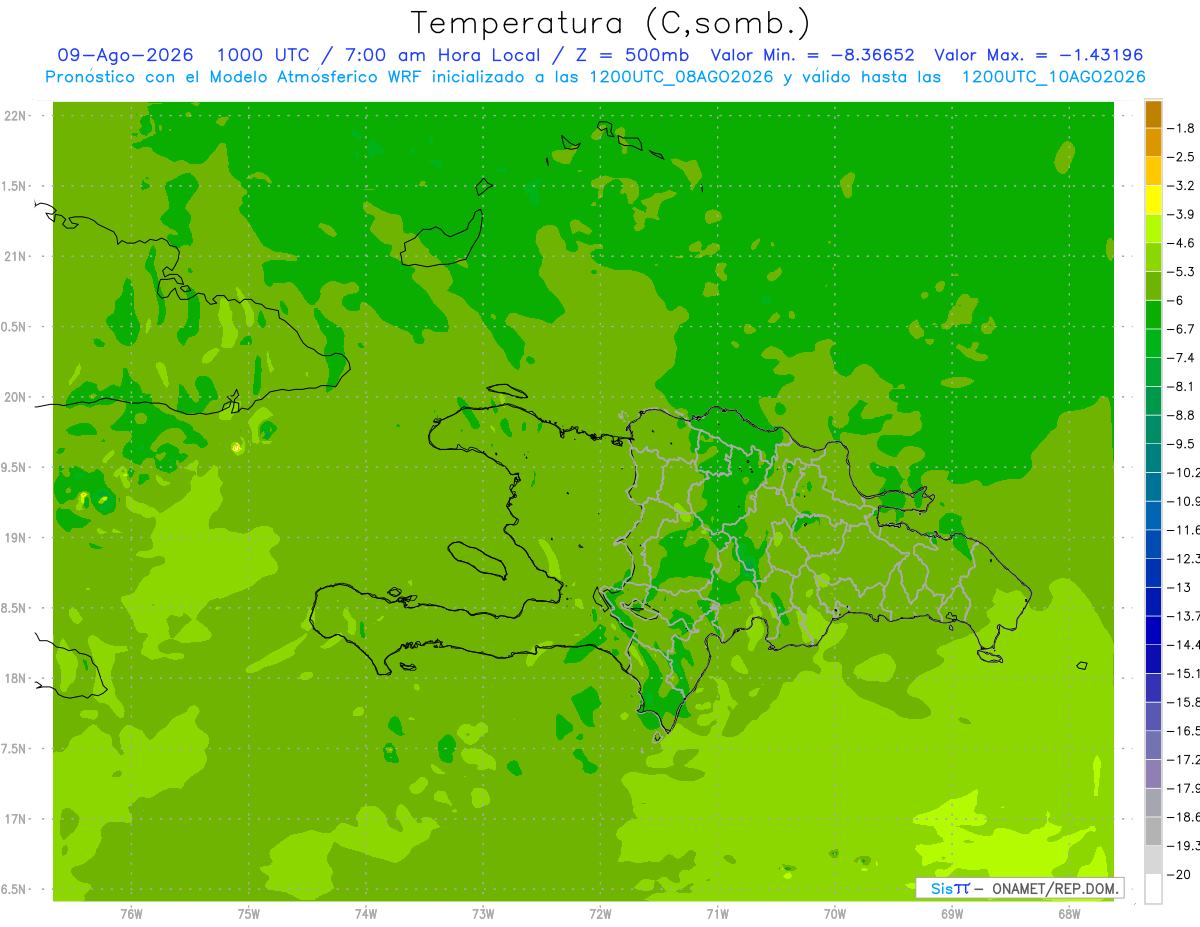
Task: Click the 69W longitude axis label
Action: coord(951,913)
